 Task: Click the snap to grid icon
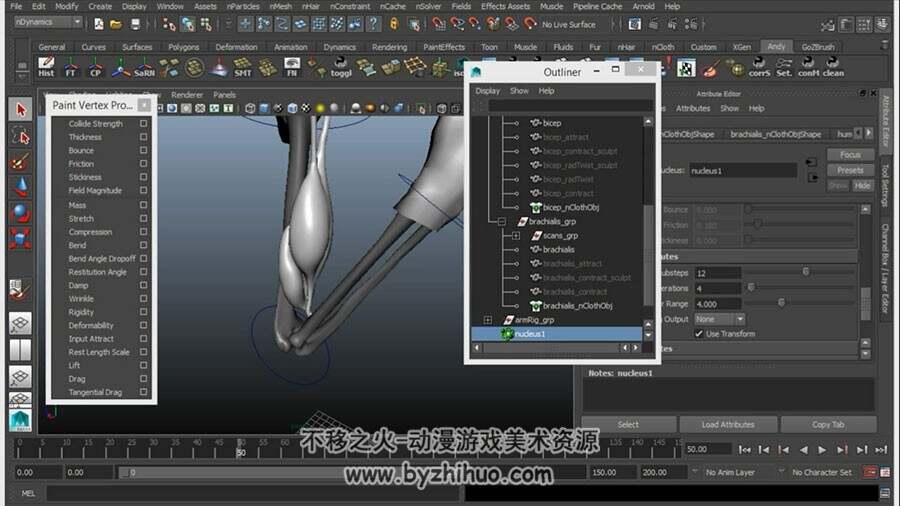(x=438, y=24)
